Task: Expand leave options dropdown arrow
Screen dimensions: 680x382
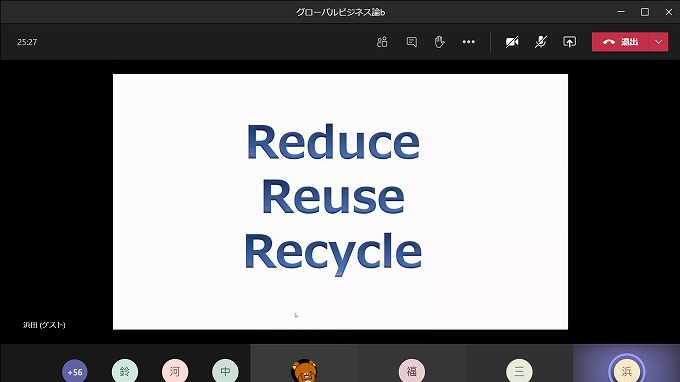Action: tap(658, 42)
